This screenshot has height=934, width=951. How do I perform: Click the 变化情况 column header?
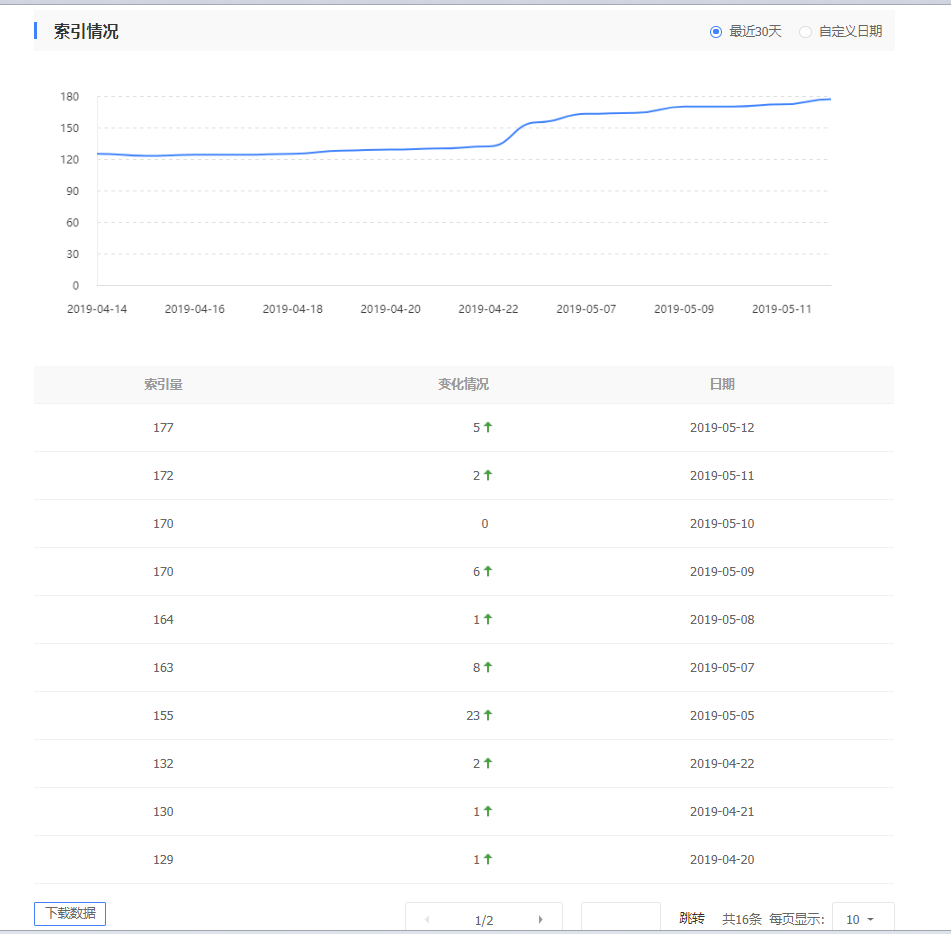pyautogui.click(x=463, y=384)
